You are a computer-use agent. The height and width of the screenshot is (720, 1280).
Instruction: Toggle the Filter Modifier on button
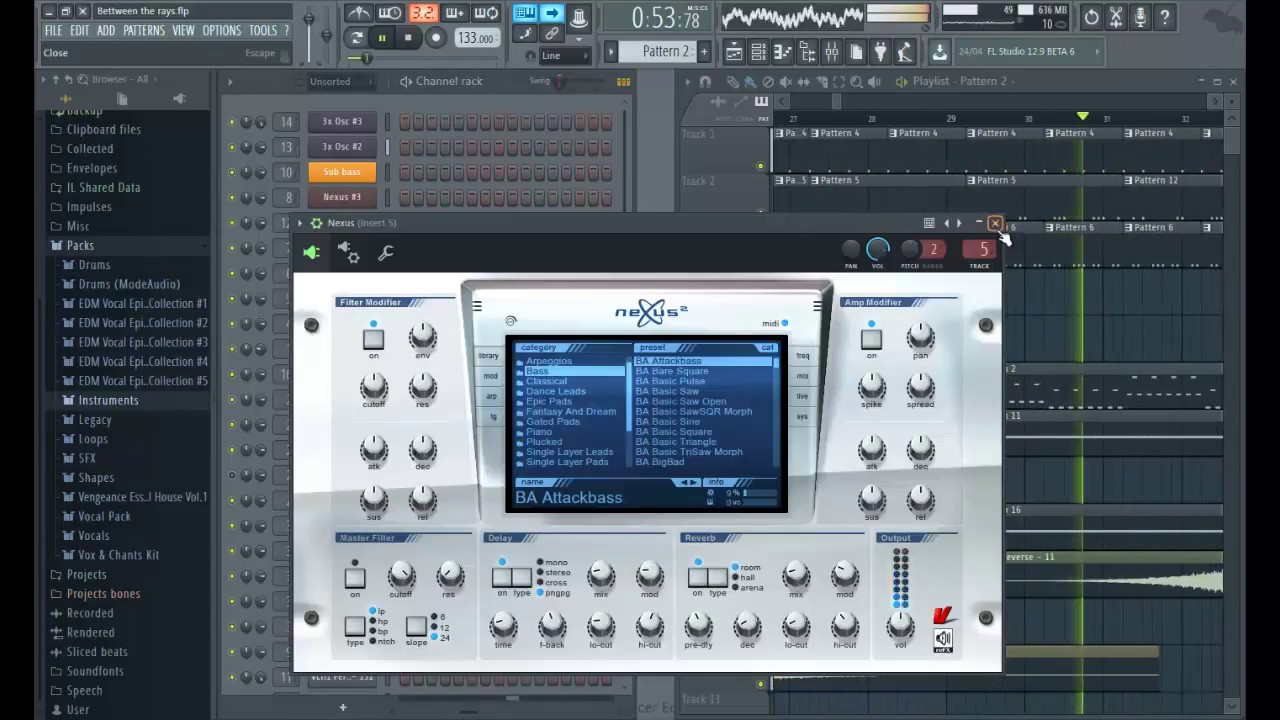tap(373, 341)
